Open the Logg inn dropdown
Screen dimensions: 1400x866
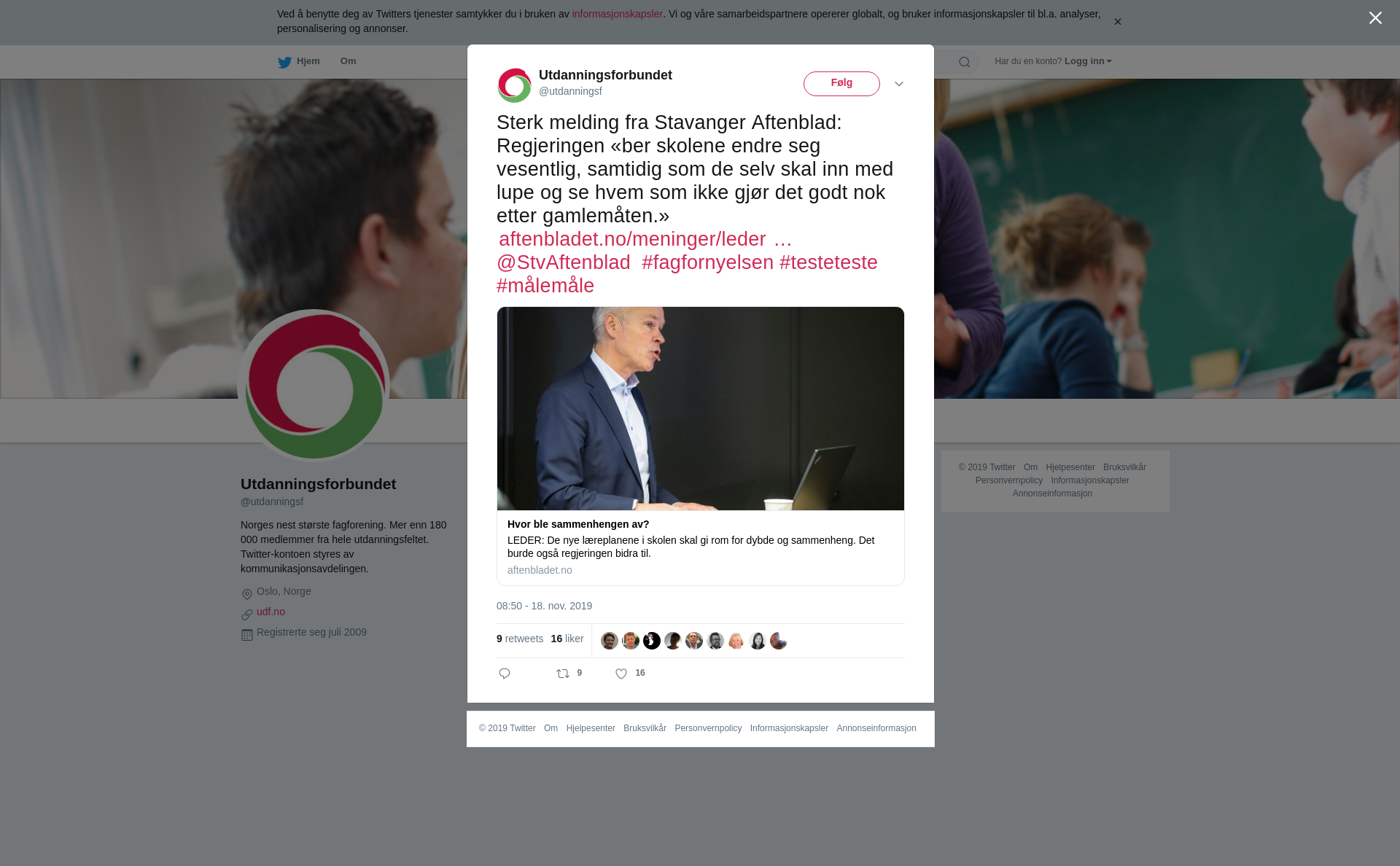pos(1088,61)
